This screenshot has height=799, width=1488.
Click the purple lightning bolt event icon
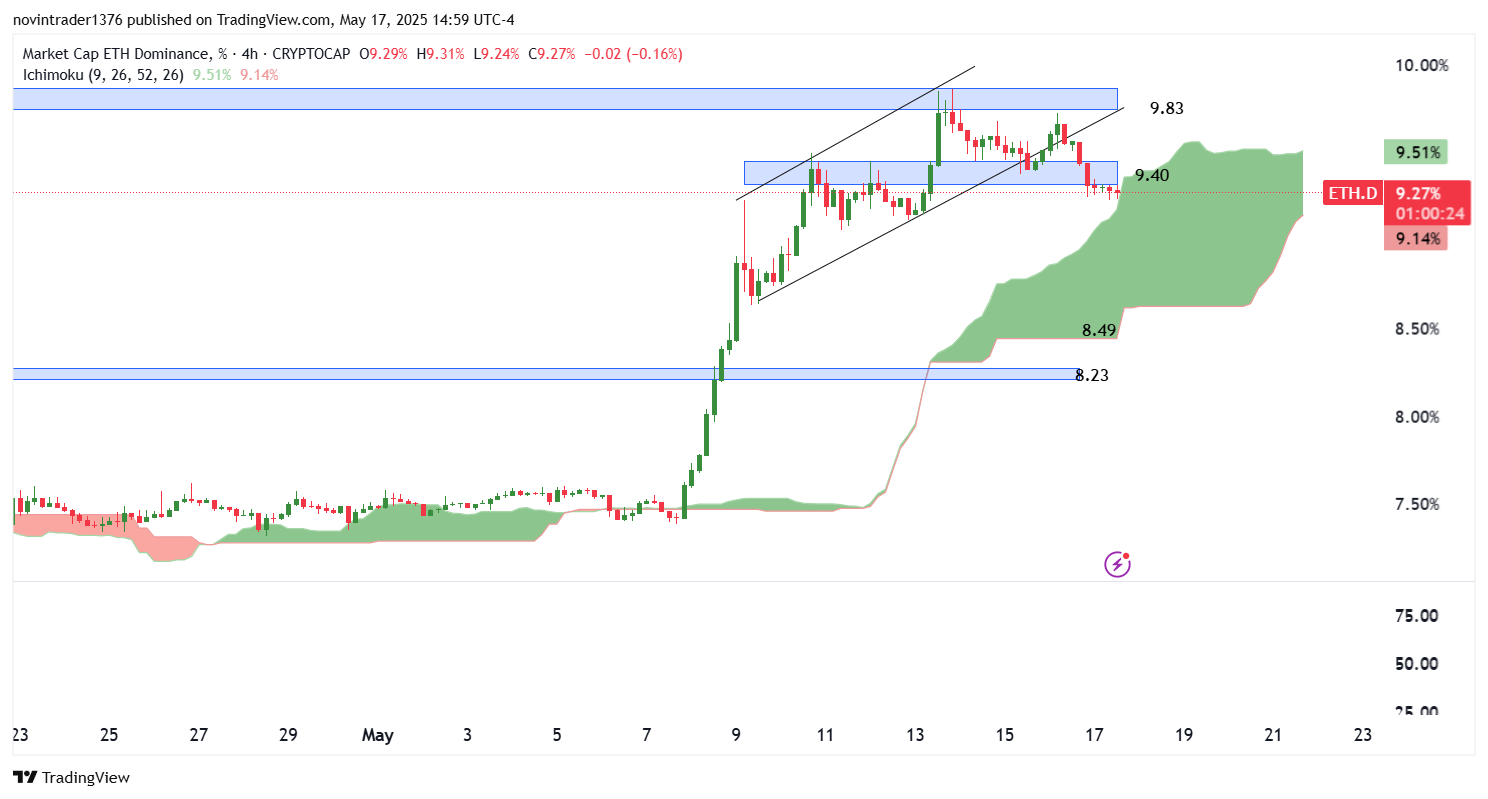1117,565
